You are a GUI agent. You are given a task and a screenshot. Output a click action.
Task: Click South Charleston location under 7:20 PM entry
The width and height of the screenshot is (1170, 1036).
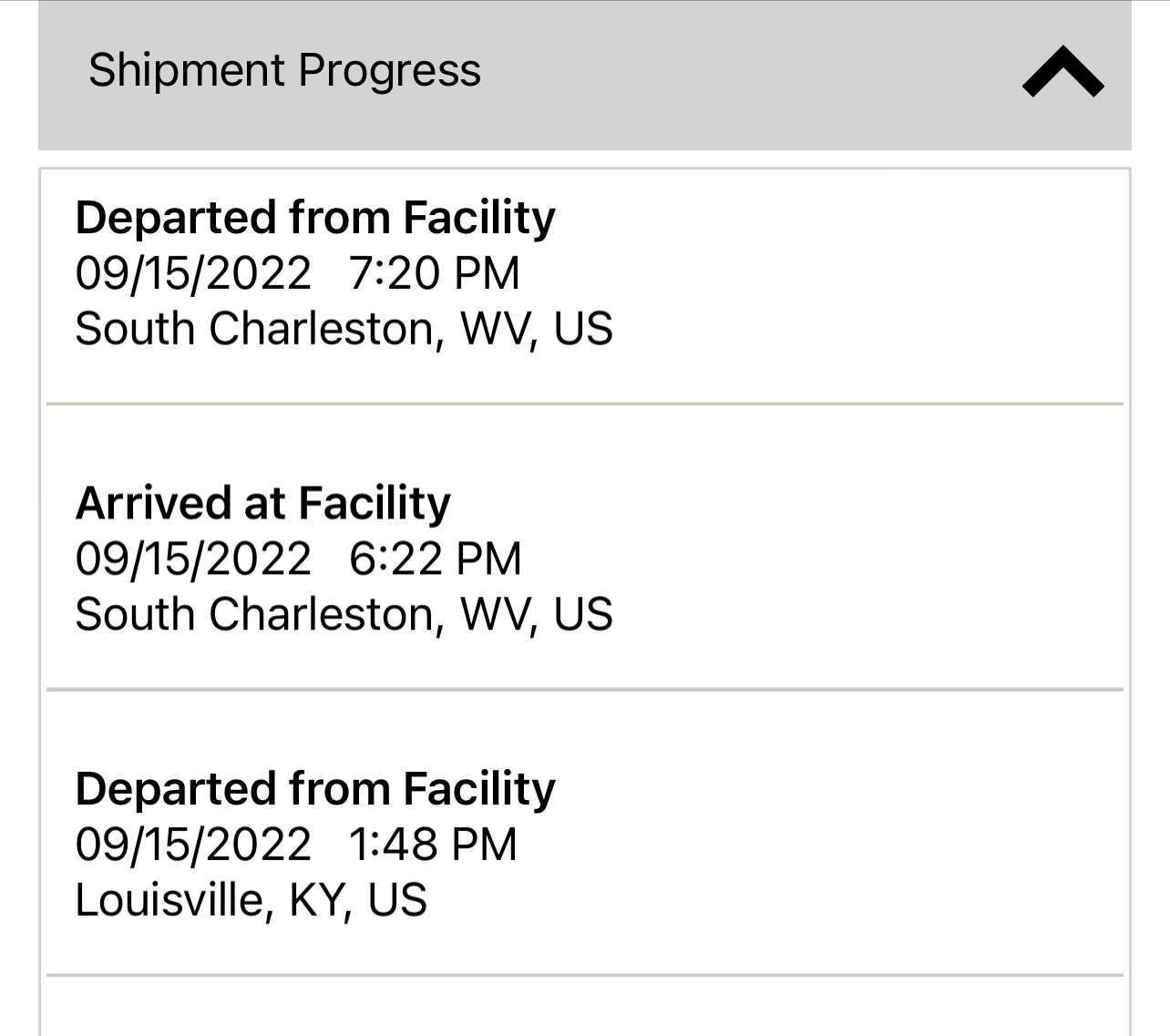(344, 329)
